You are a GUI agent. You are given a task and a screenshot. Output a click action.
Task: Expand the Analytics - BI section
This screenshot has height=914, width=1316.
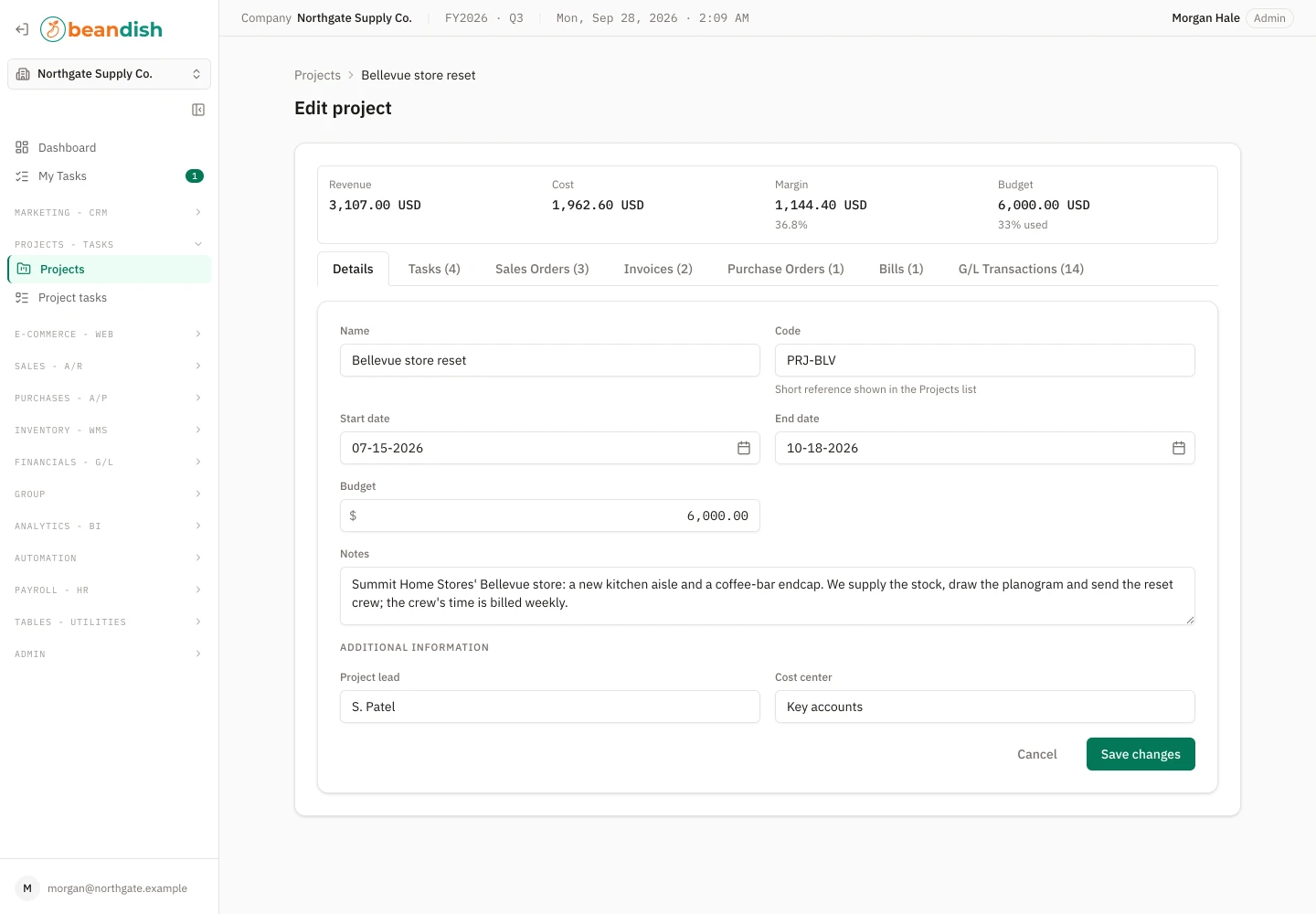click(109, 526)
